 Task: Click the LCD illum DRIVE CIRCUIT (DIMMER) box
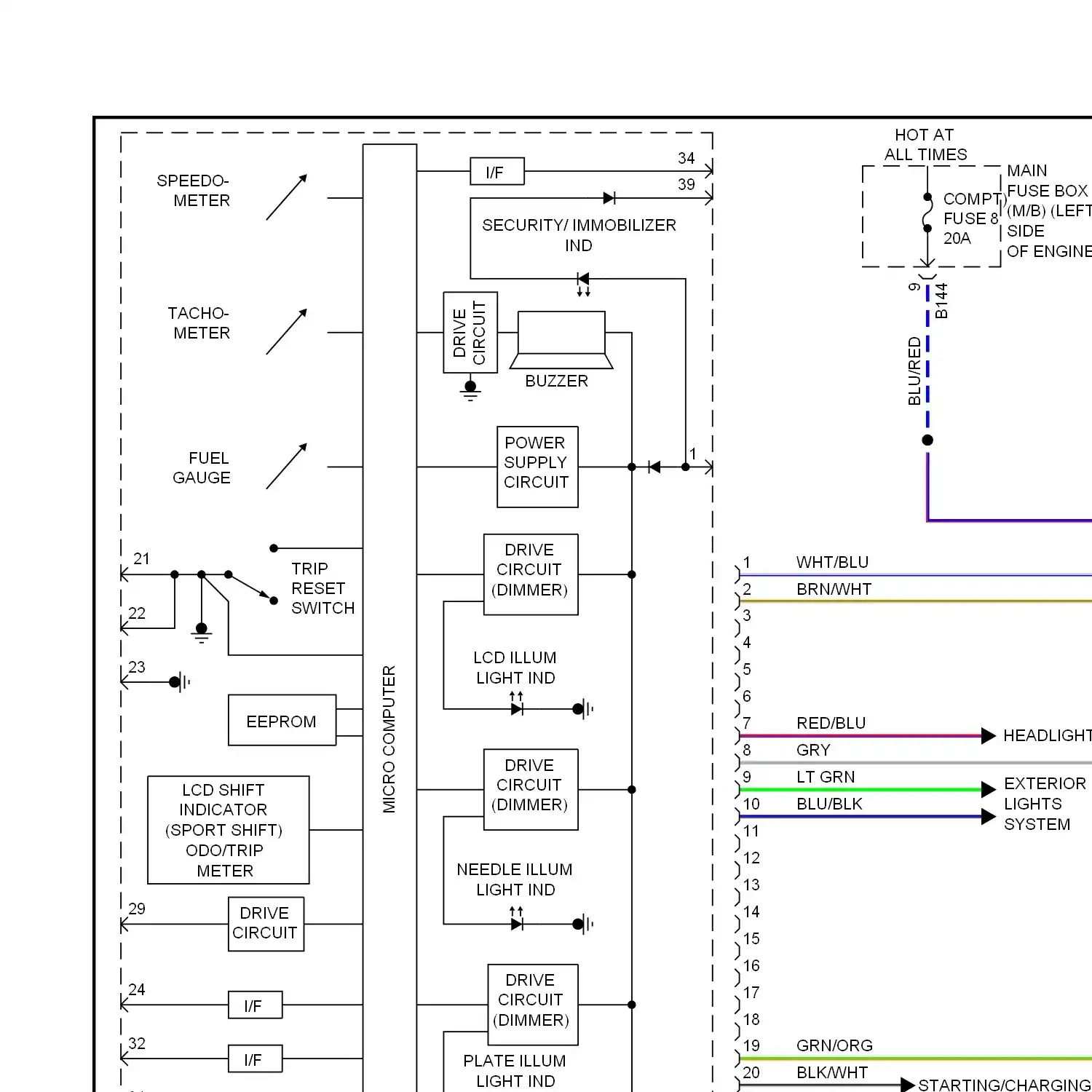pyautogui.click(x=531, y=574)
